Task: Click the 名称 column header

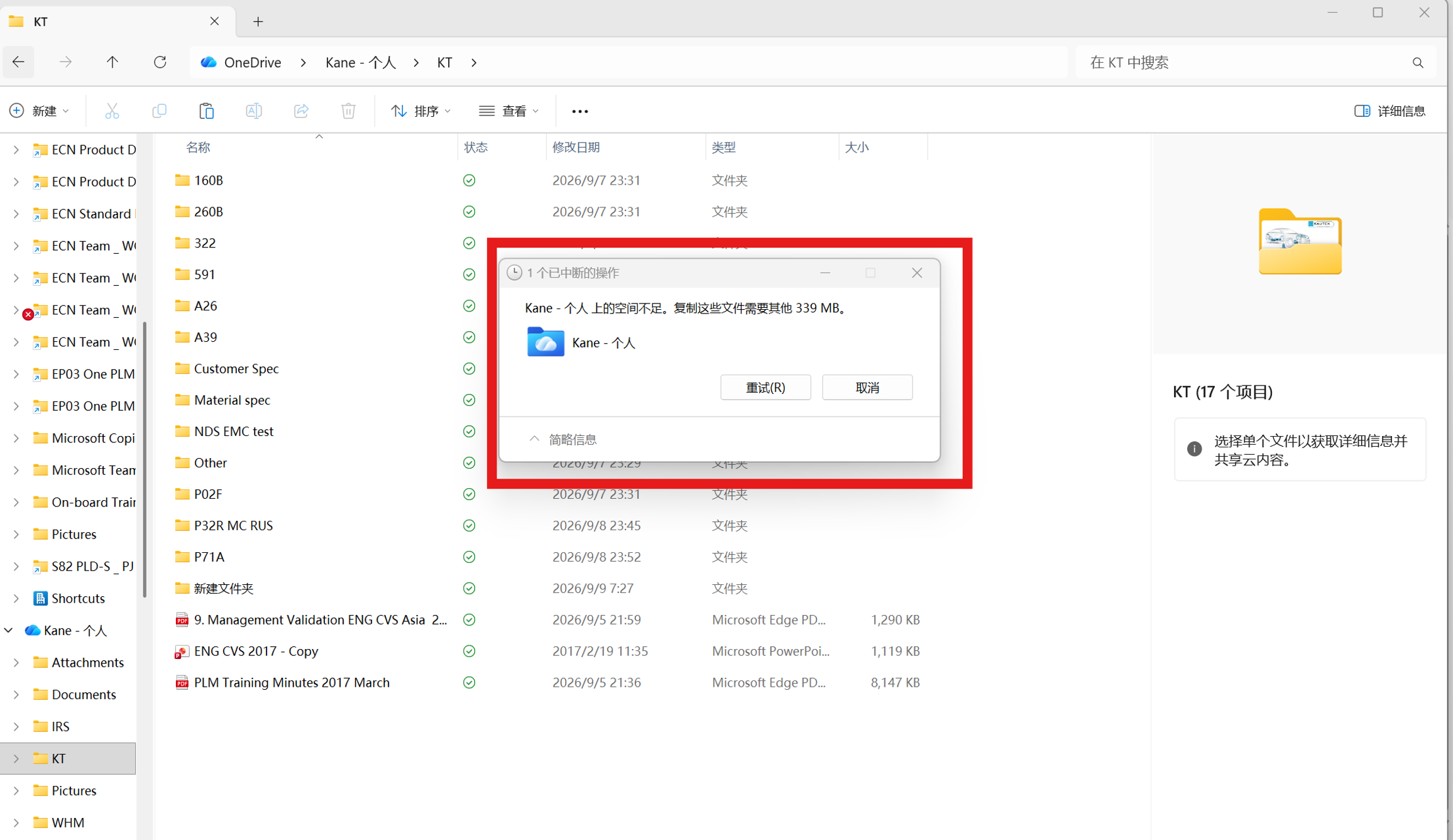Action: 198,147
